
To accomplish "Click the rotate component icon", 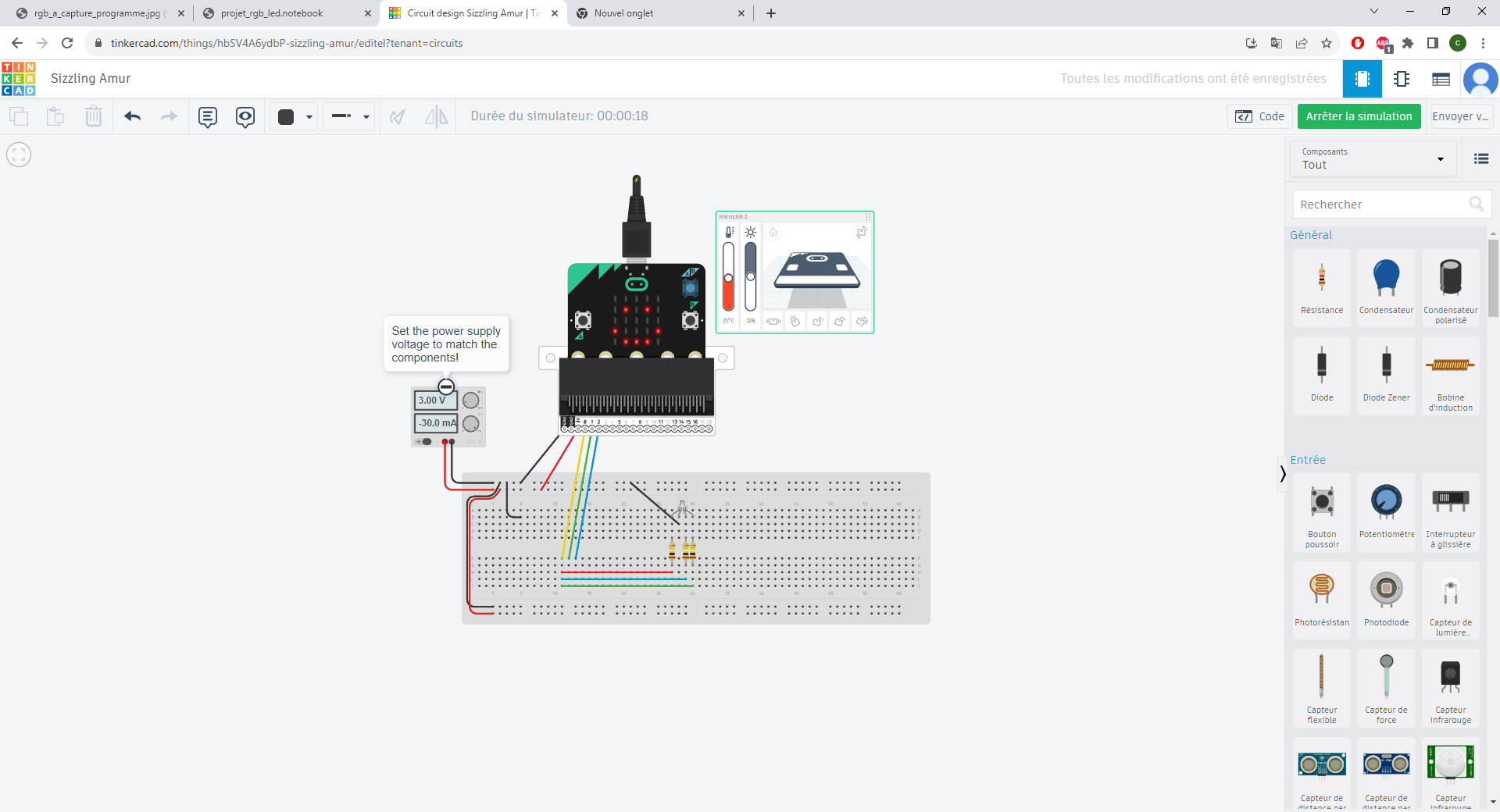I will tap(398, 116).
